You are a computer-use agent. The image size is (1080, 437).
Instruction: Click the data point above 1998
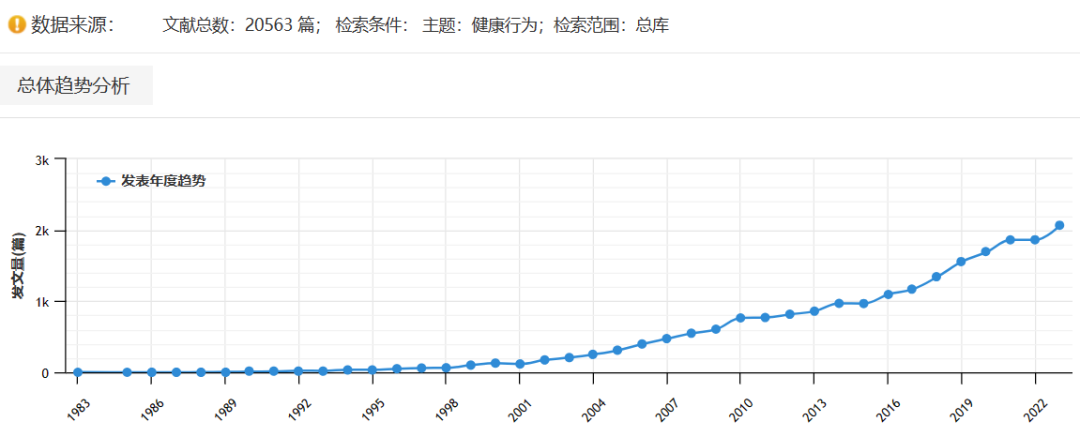(x=446, y=367)
